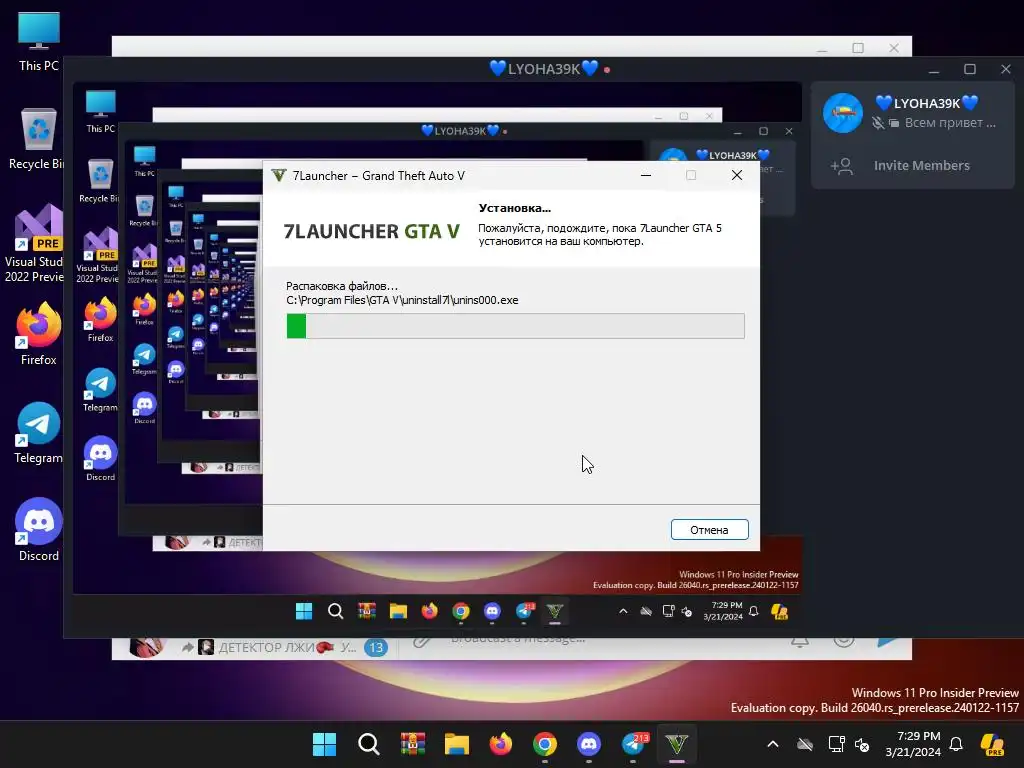Image resolution: width=1024 pixels, height=768 pixels.
Task: Open This PC desktop icon
Action: [39, 42]
